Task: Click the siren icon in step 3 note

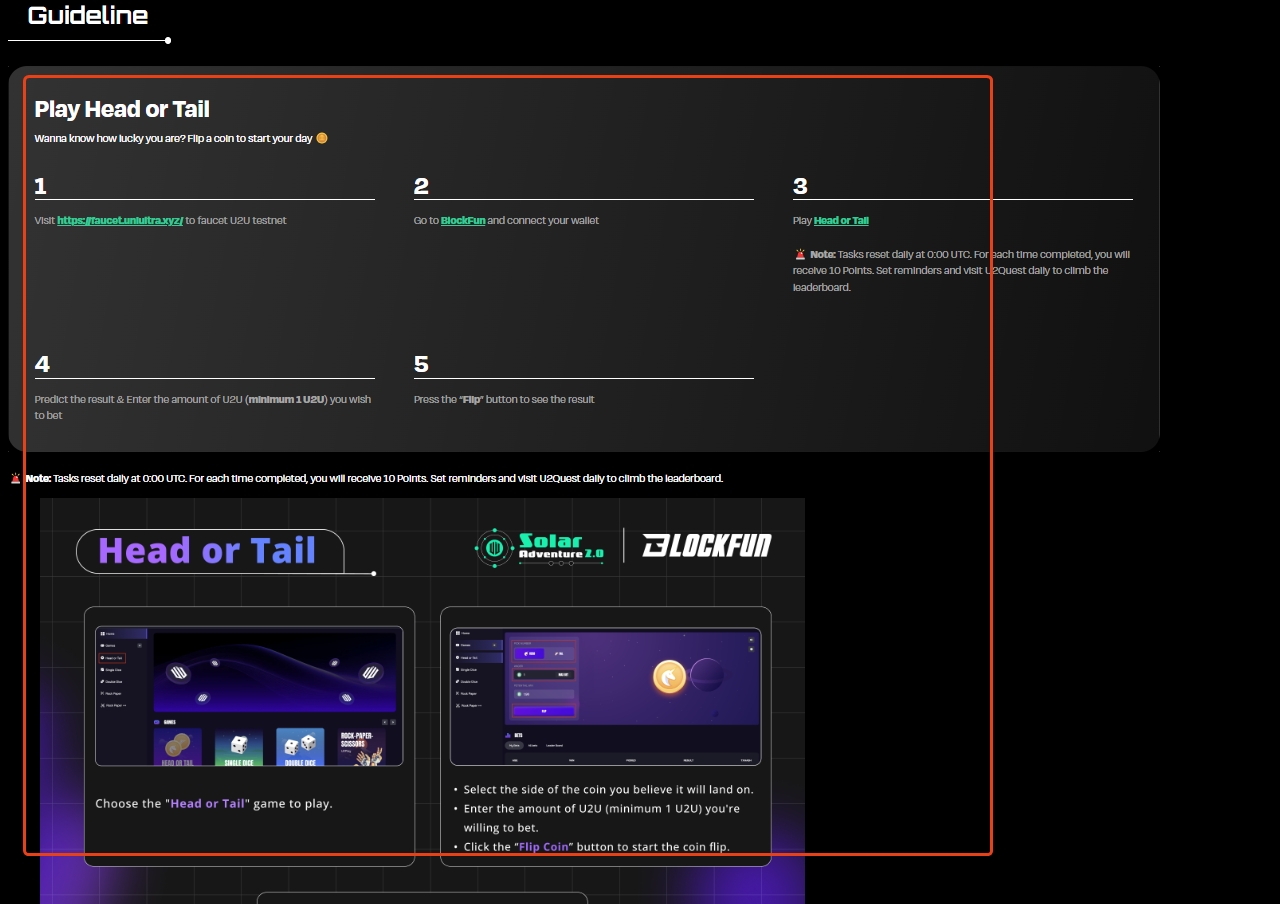Action: click(x=800, y=254)
